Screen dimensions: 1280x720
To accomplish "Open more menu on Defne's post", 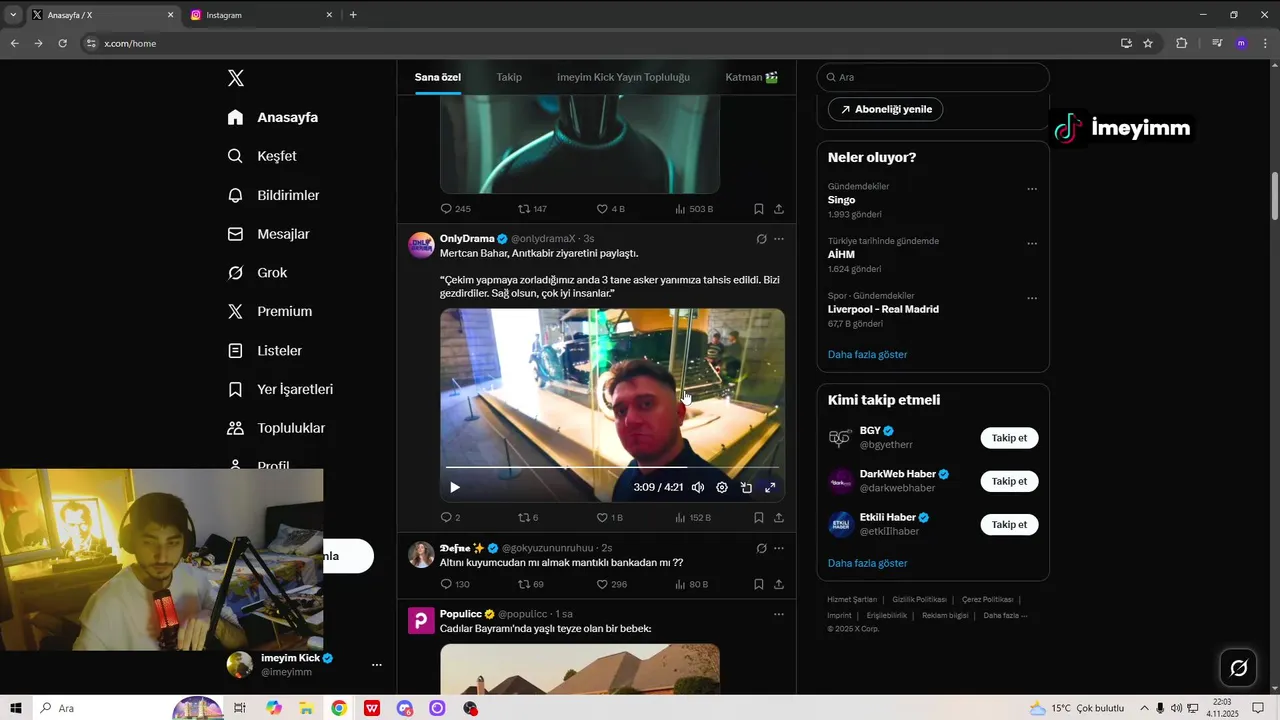I will pyautogui.click(x=779, y=548).
